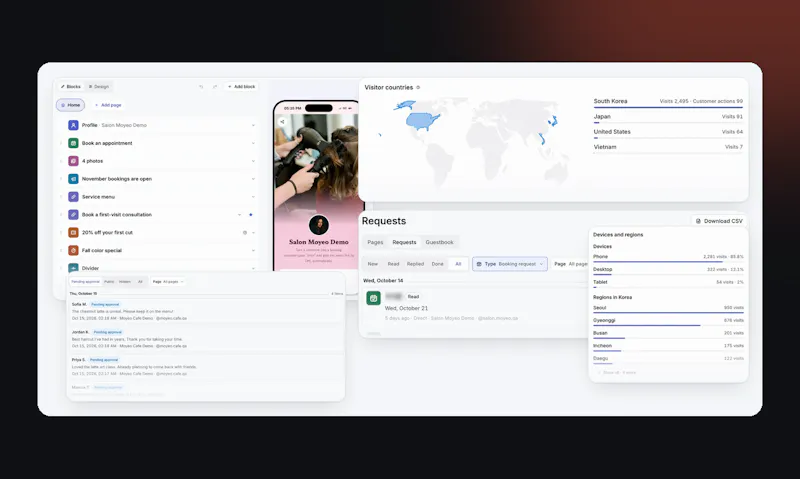Click the United States region on the map
The height and width of the screenshot is (479, 800).
coord(422,122)
